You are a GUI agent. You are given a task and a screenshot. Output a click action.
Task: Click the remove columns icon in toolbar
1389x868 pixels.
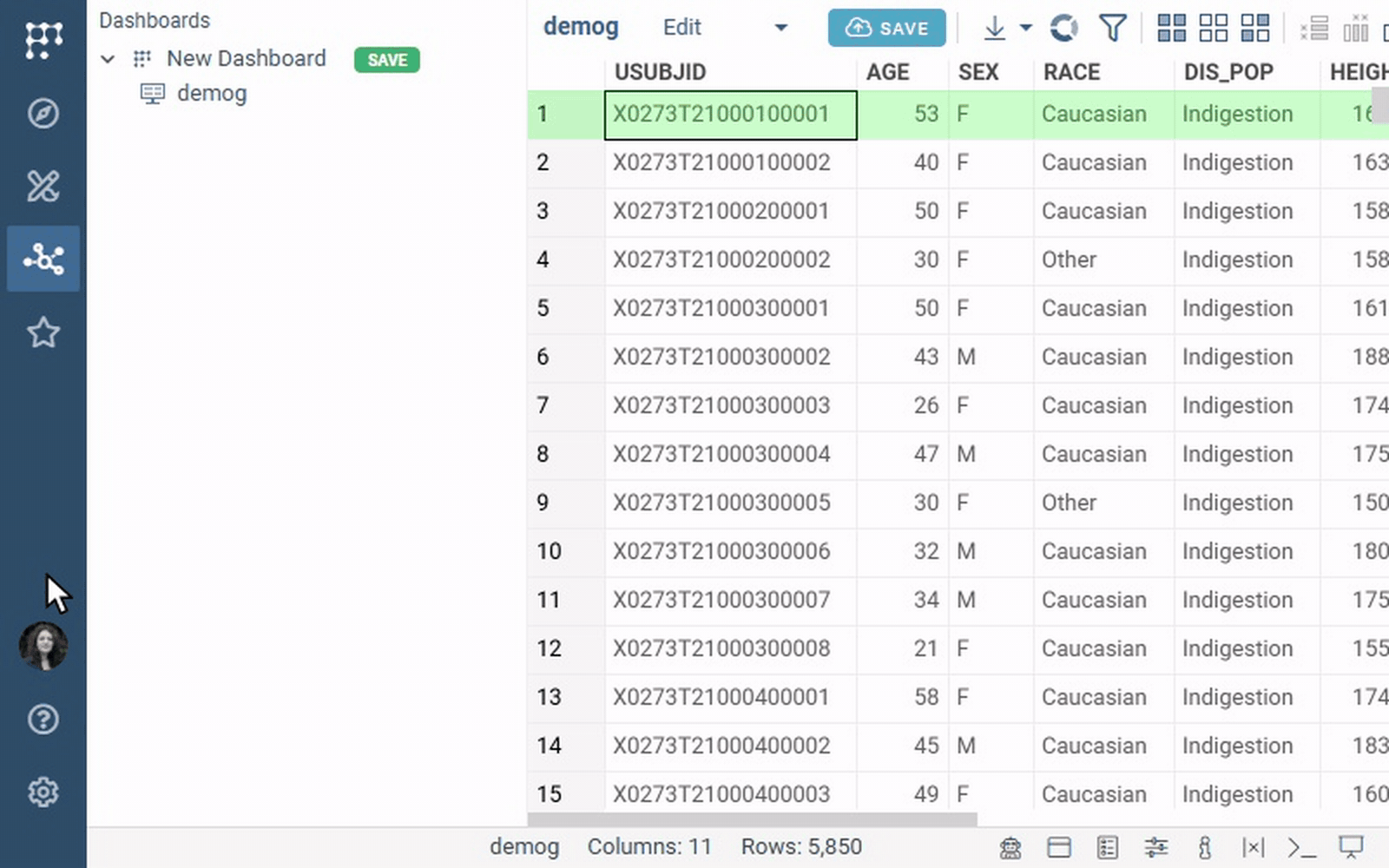(x=1356, y=28)
